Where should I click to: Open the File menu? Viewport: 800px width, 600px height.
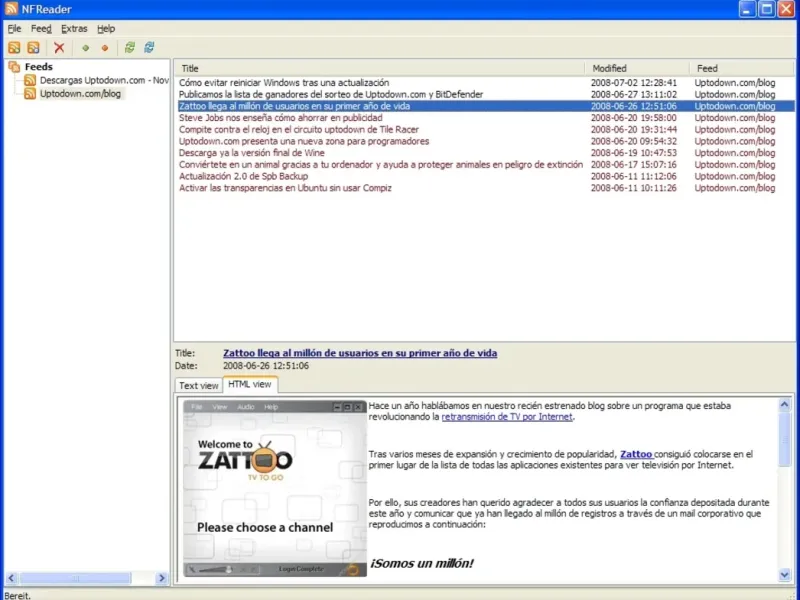click(x=14, y=29)
